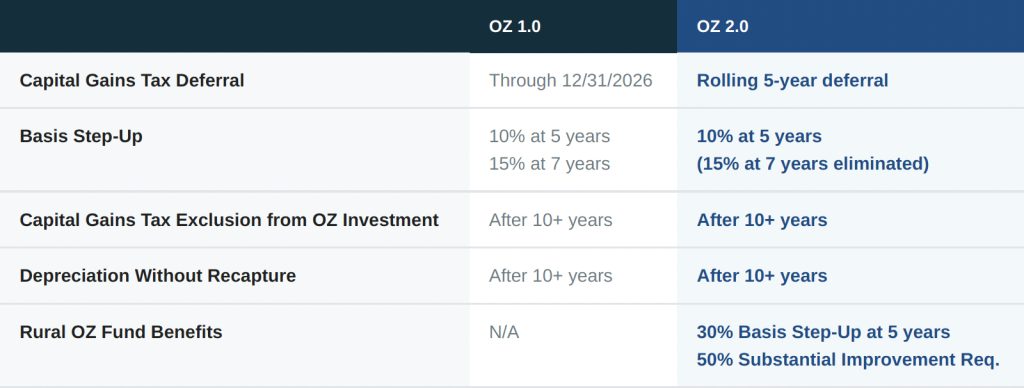Click the Through 12/31/2026 cell

pos(571,80)
